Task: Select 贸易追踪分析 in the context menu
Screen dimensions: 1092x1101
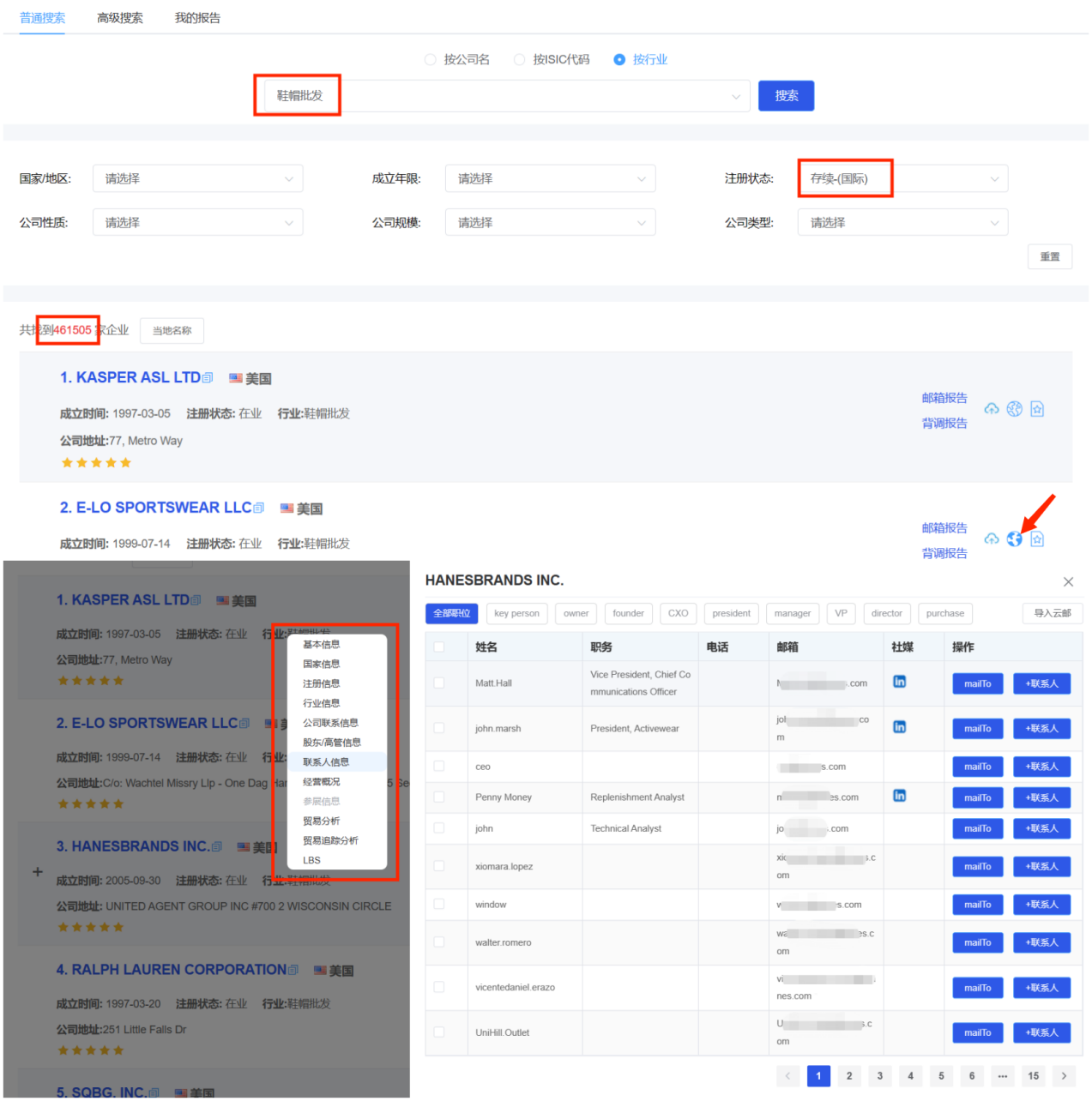Action: [x=337, y=841]
